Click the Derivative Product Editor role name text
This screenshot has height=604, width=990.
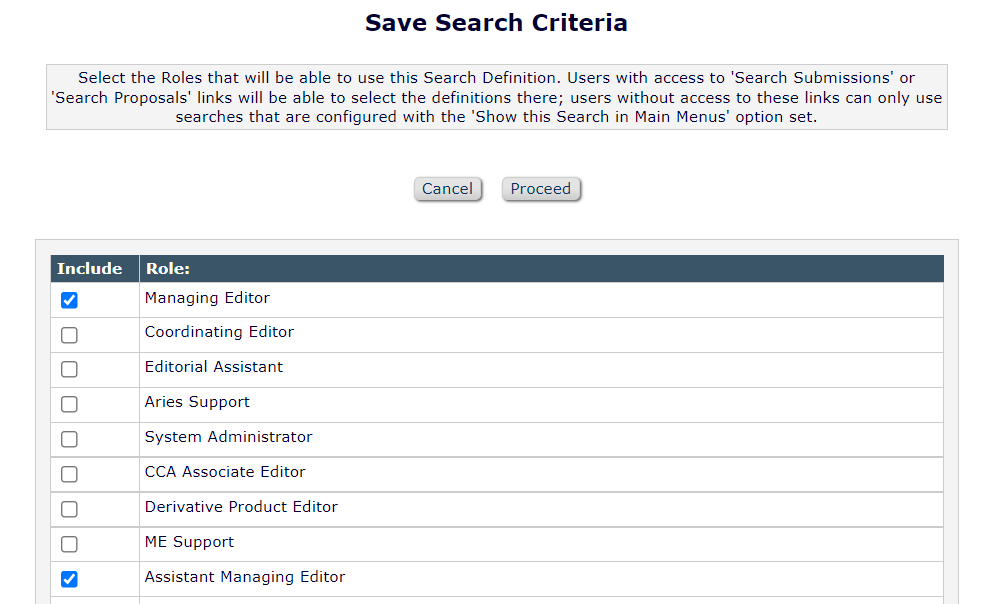click(x=241, y=507)
